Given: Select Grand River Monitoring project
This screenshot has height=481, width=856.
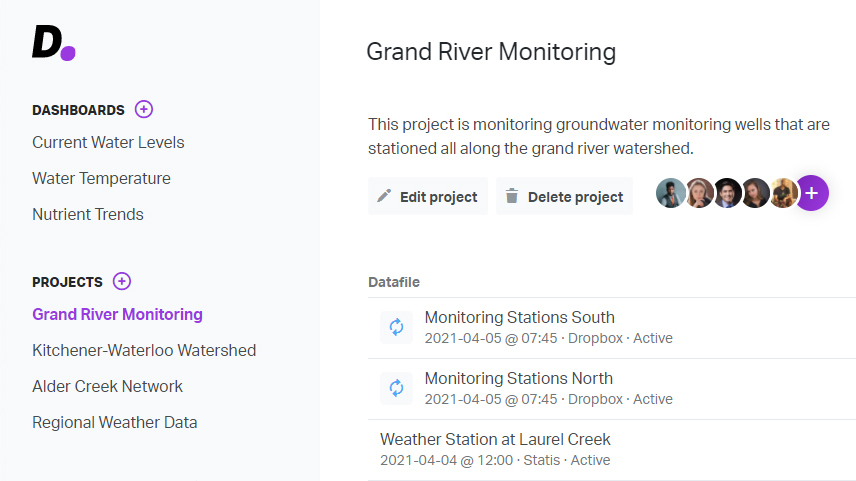Looking at the screenshot, I should (117, 314).
